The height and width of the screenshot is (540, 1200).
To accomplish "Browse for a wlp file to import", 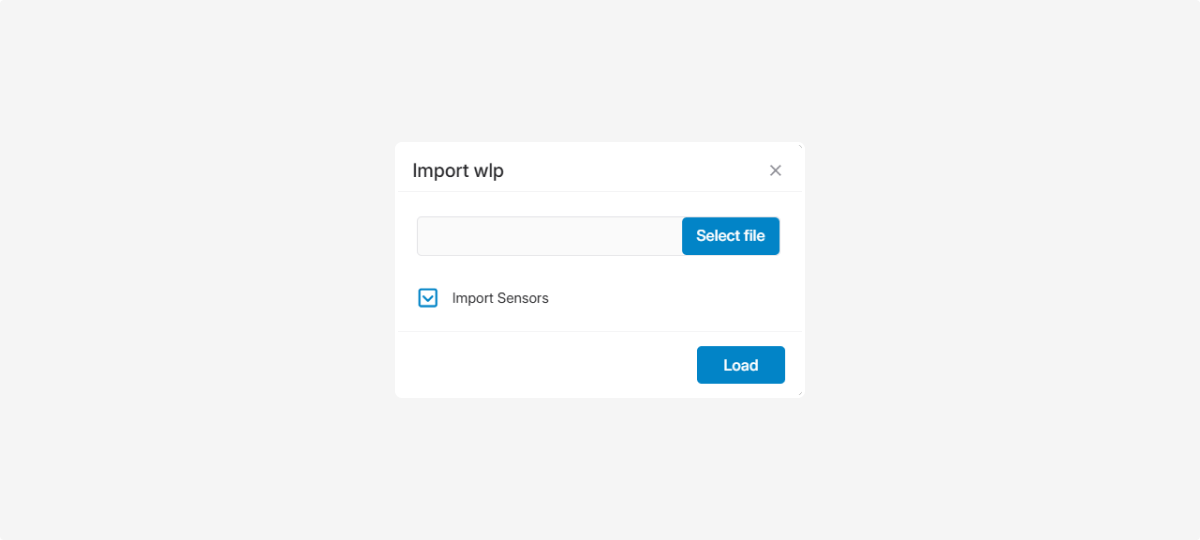I will coord(730,236).
